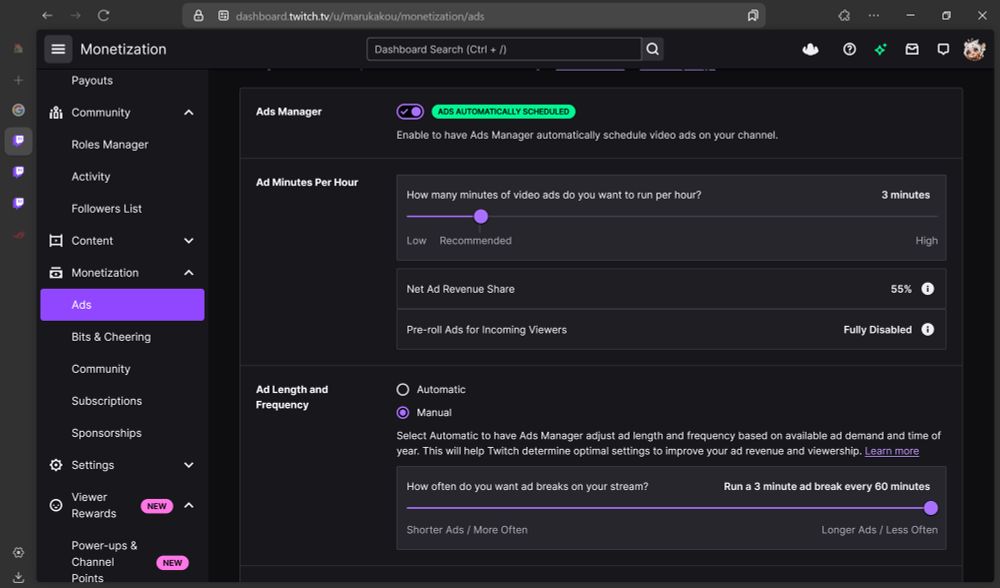Open the browser sidebar settings gear
The image size is (1000, 588).
pyautogui.click(x=18, y=552)
